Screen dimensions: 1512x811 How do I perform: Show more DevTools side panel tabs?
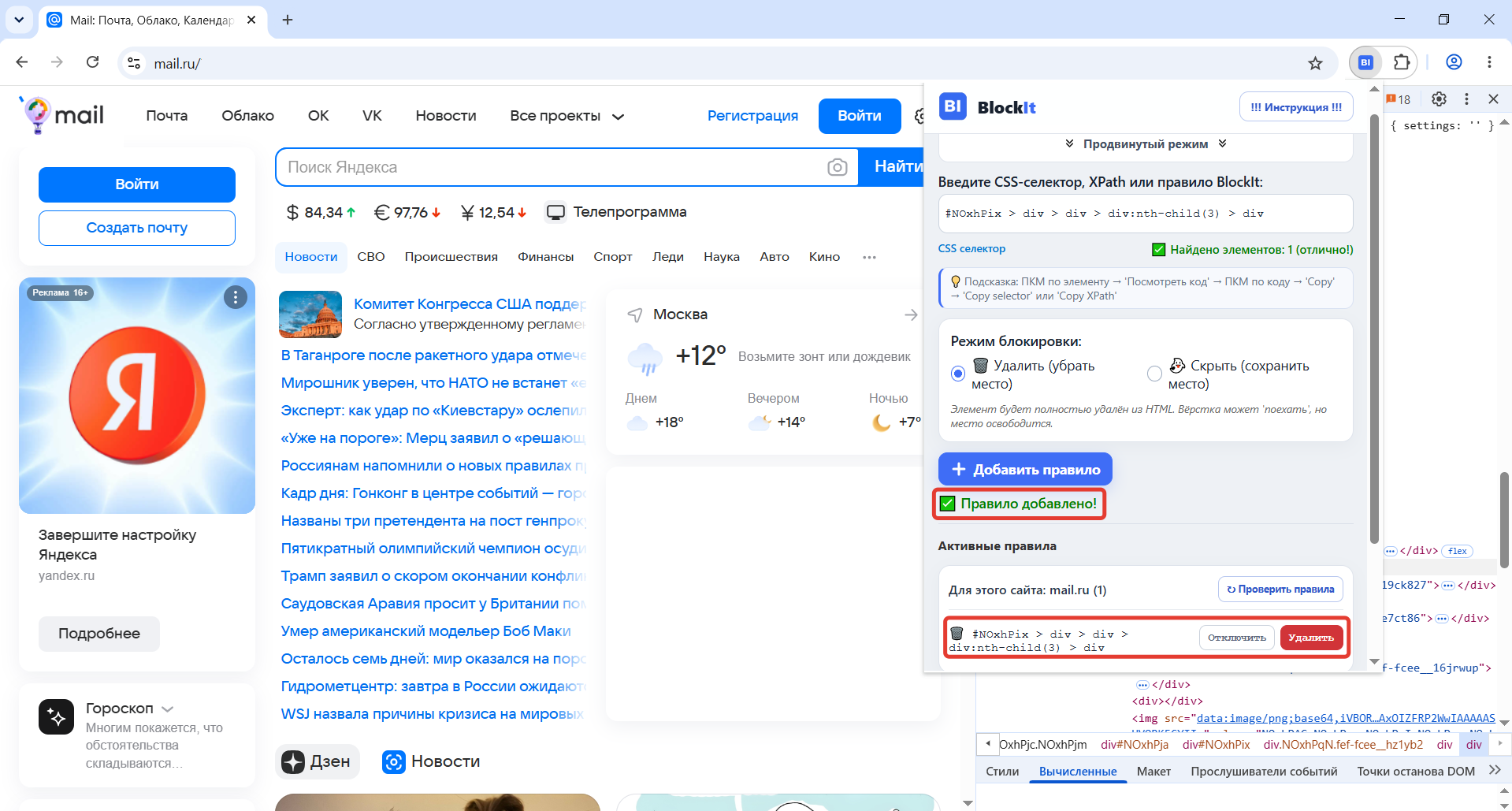coord(1495,771)
